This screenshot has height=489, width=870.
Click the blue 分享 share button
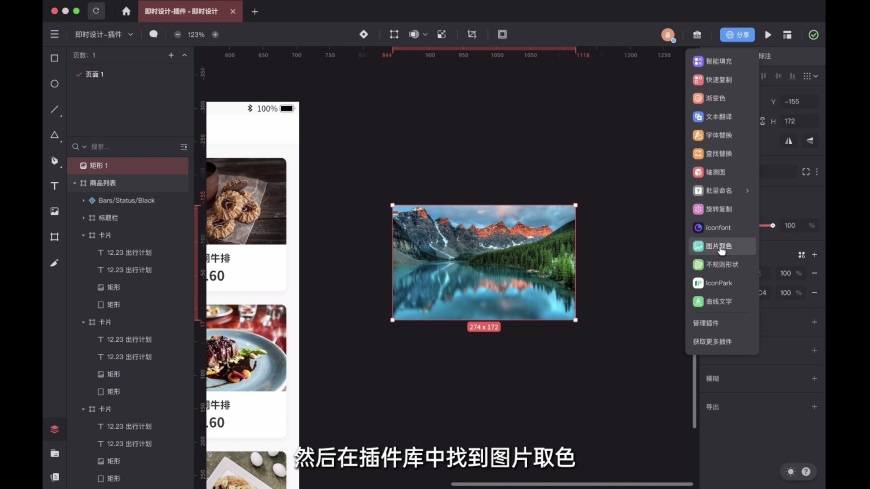[x=737, y=34]
